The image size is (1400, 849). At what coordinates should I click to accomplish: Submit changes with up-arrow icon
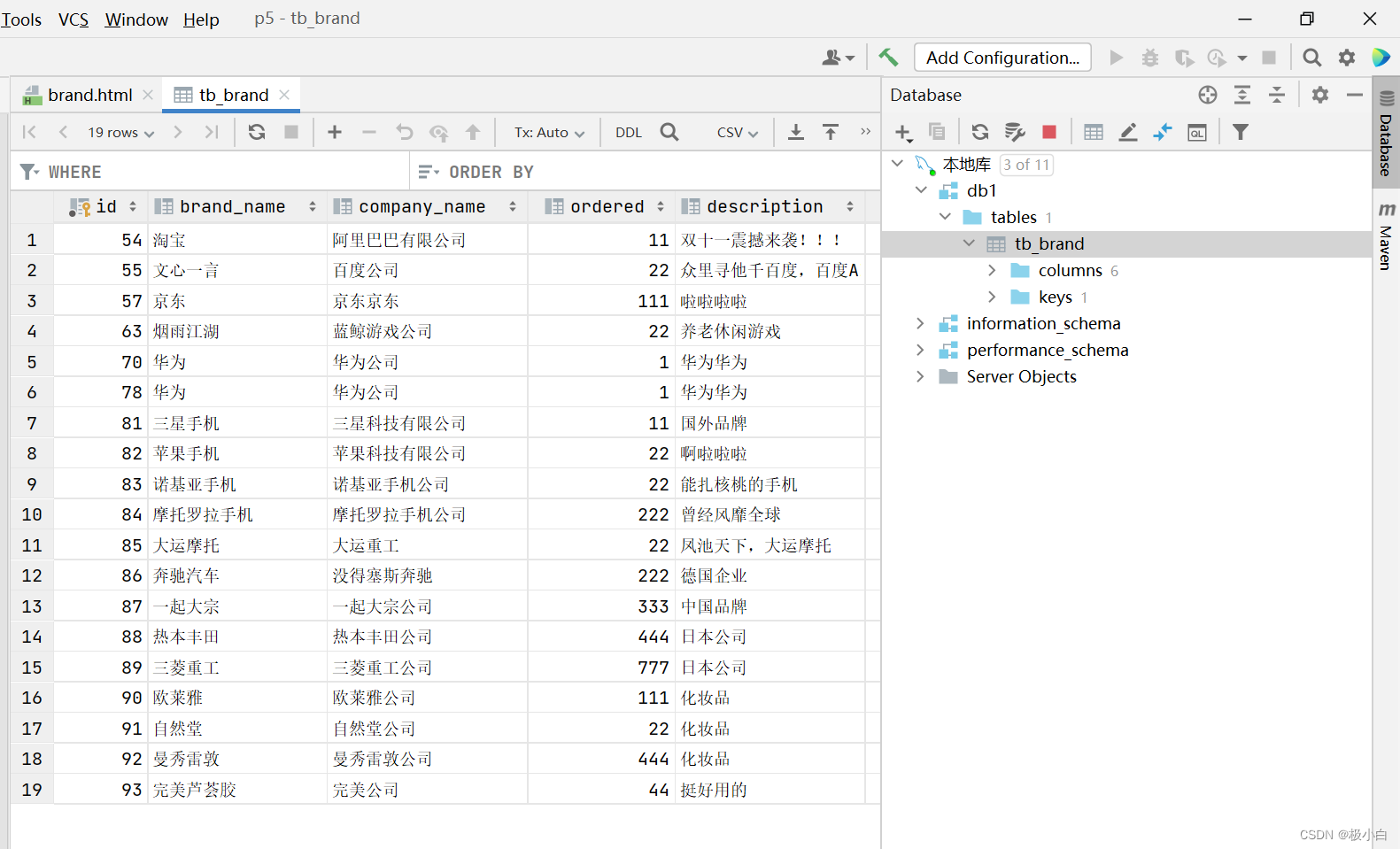point(473,132)
